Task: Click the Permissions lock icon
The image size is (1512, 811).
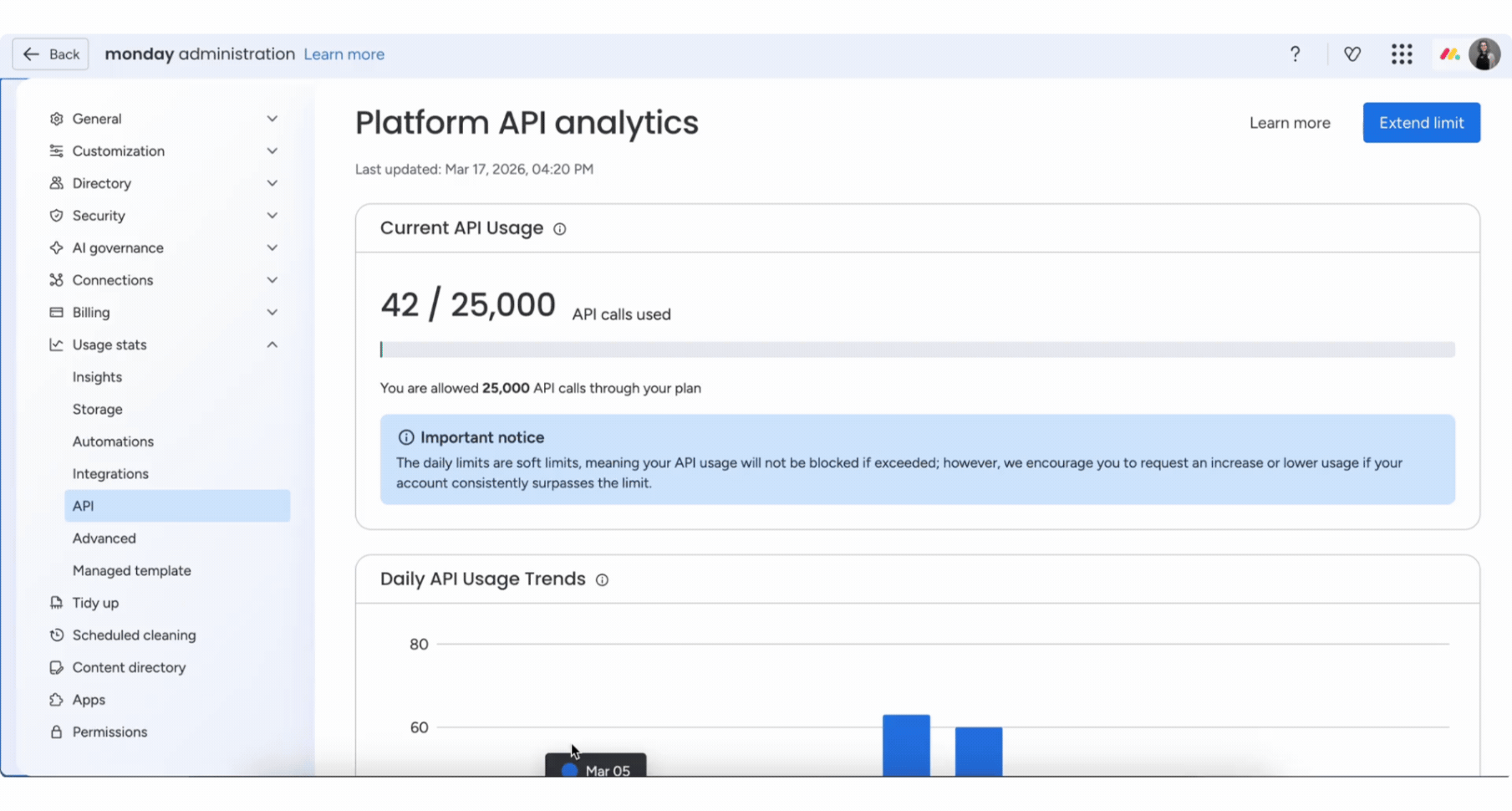Action: [x=56, y=732]
